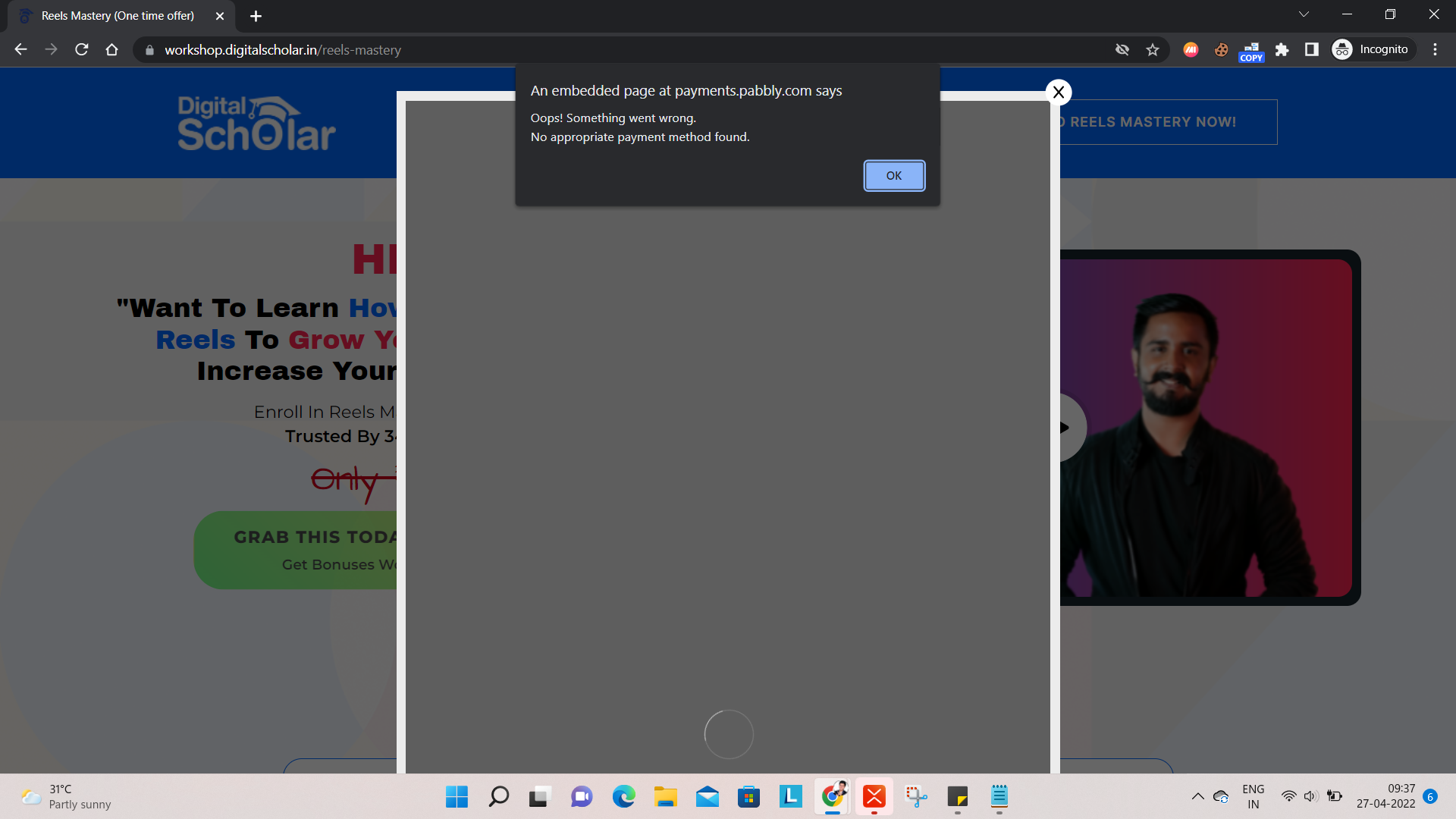View site security lock information
1456x819 pixels.
click(149, 50)
